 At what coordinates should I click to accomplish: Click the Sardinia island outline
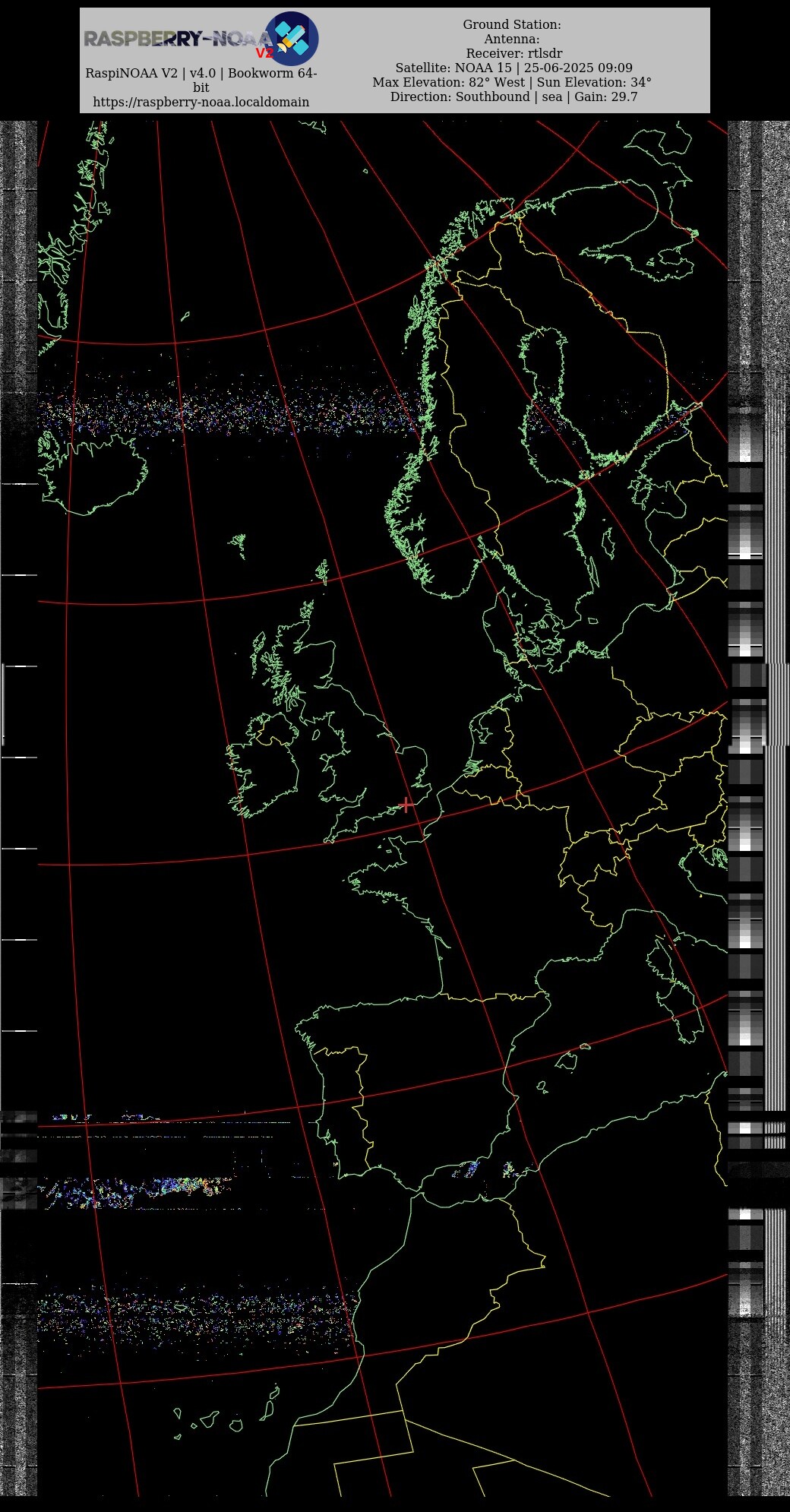(681, 1014)
